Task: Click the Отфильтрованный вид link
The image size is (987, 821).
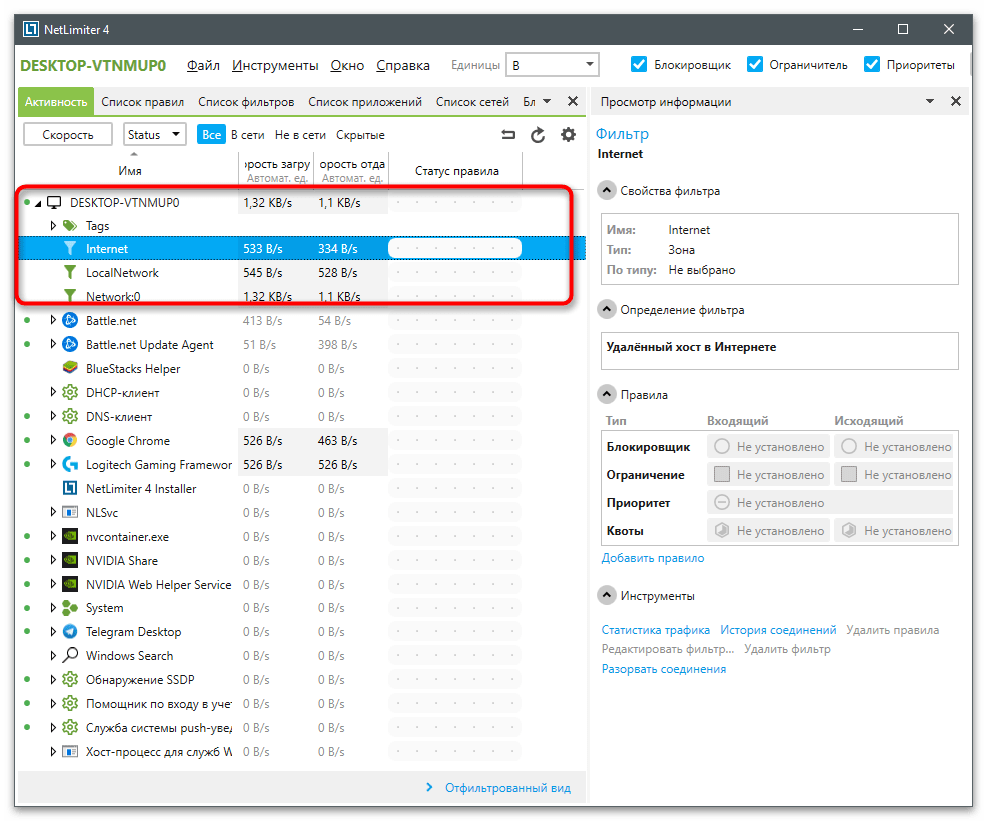Action: (507, 788)
